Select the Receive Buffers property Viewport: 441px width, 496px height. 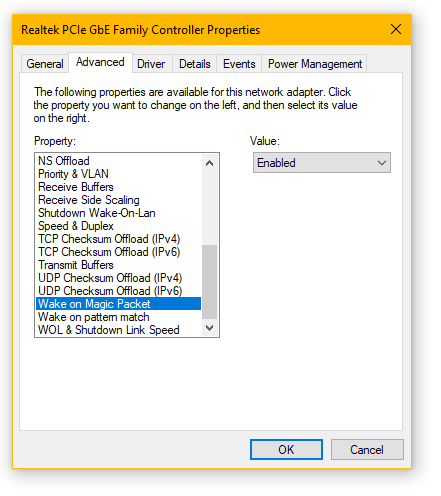click(119, 187)
